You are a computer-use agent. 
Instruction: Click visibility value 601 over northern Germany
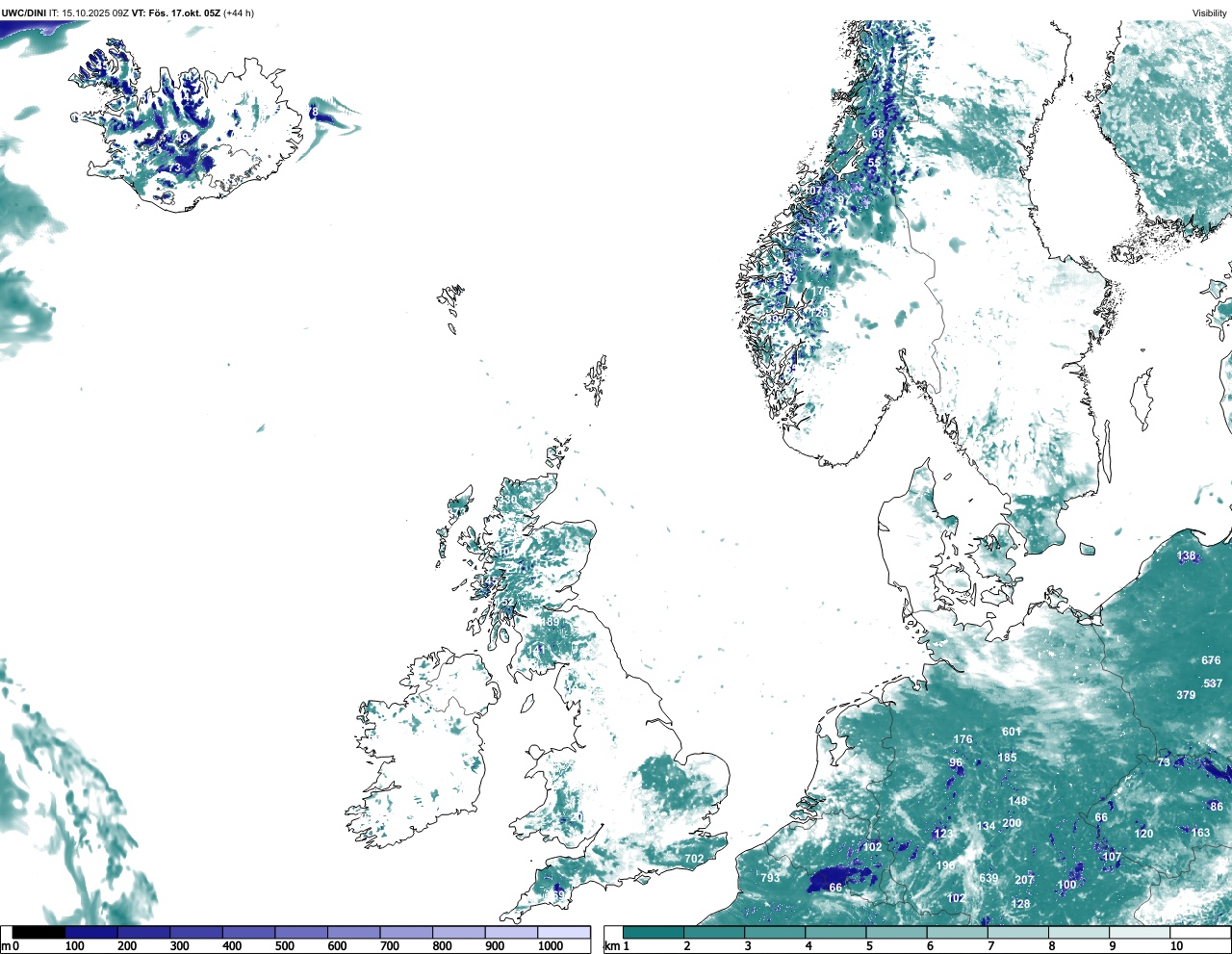tap(1011, 732)
